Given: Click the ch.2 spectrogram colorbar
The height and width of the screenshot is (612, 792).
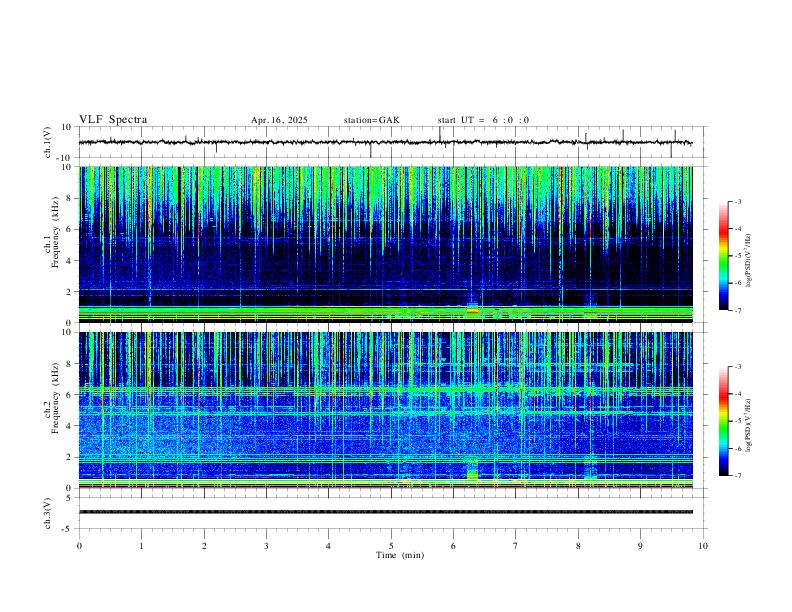Looking at the screenshot, I should pos(723,421).
